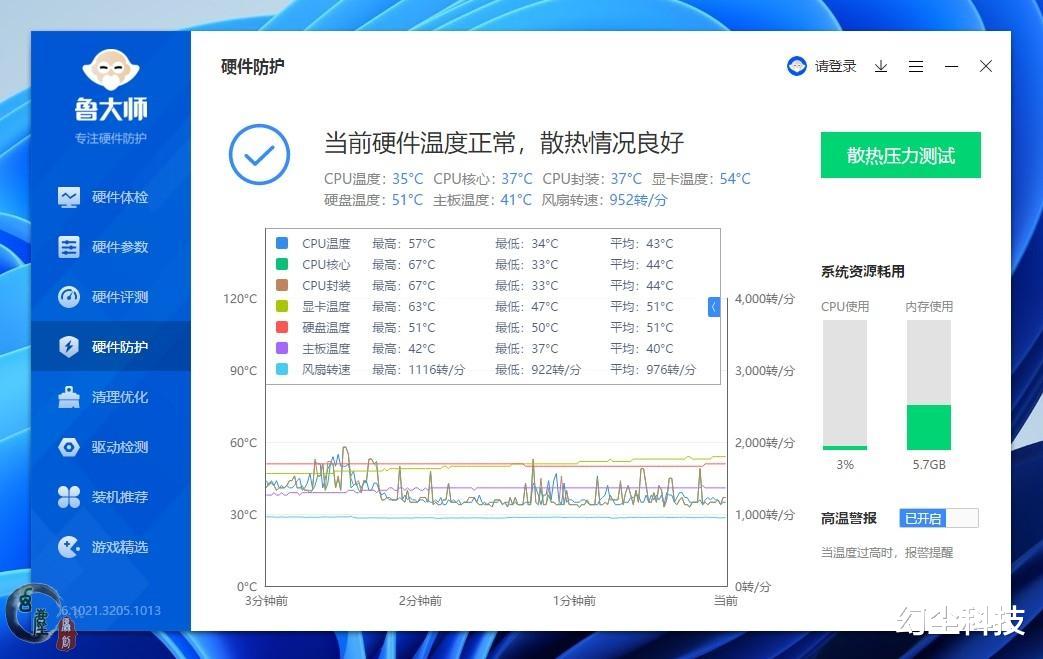Click the 鲁大师 mascot logo
This screenshot has height=659, width=1043.
(110, 70)
